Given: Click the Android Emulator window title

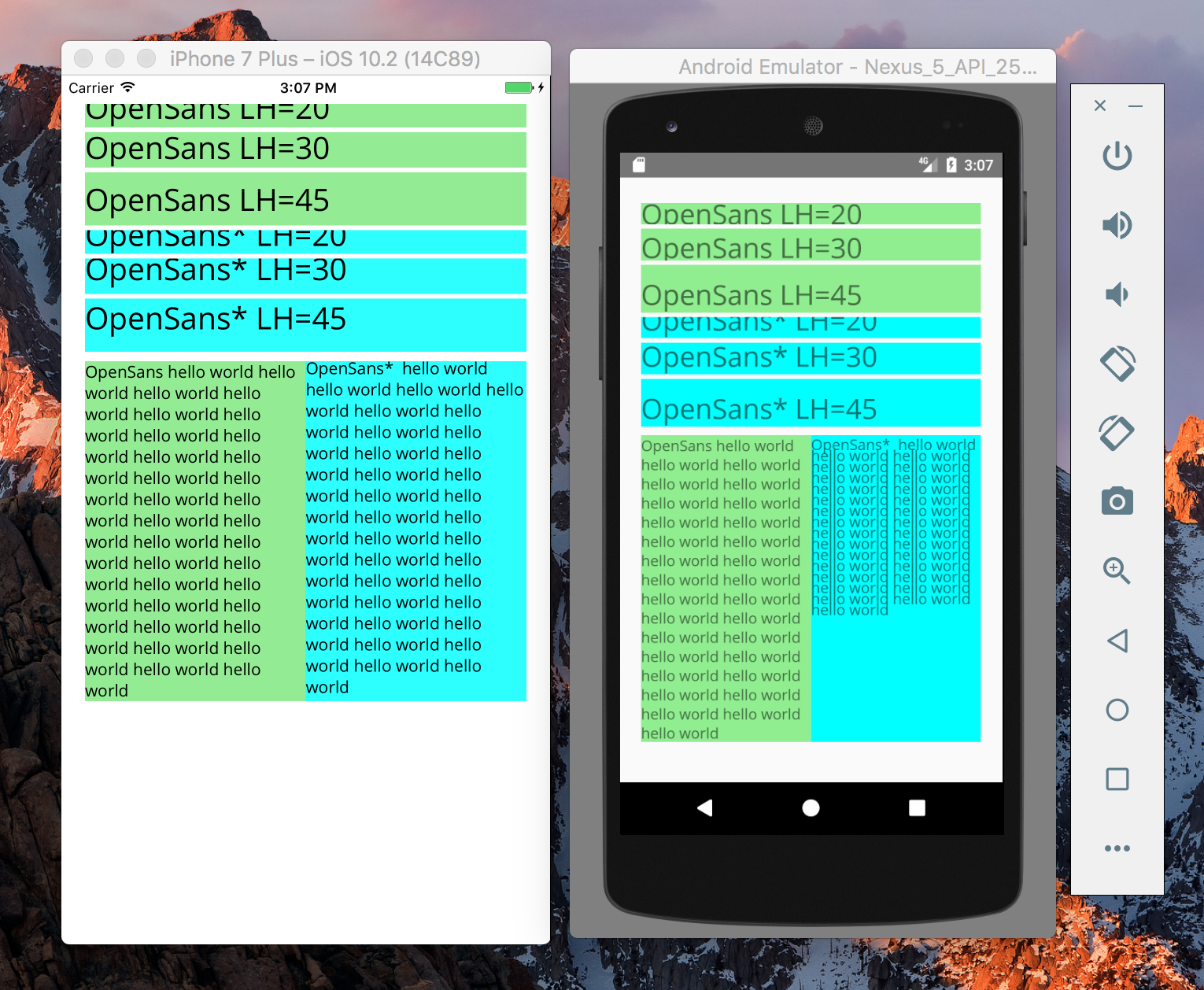Looking at the screenshot, I should (x=858, y=67).
